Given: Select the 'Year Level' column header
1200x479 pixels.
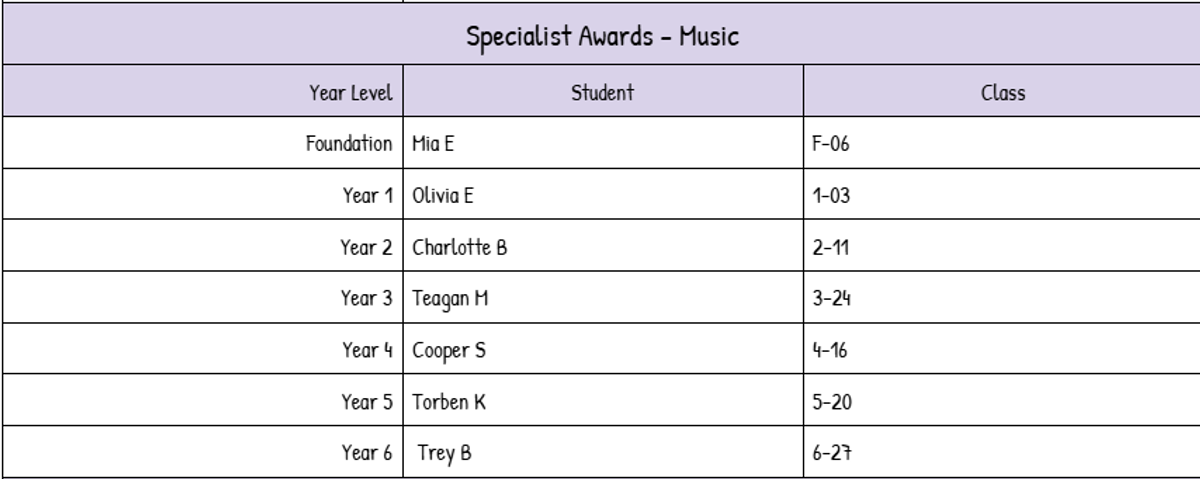Looking at the screenshot, I should pos(350,93).
